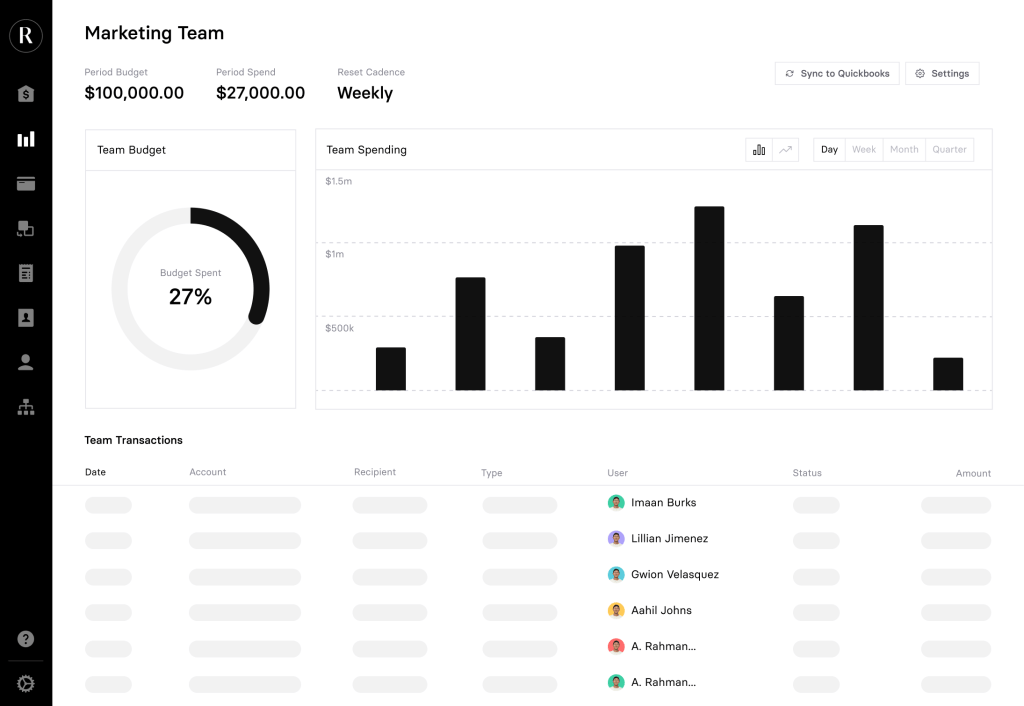Click Lillian Jimenez avatar

(616, 538)
